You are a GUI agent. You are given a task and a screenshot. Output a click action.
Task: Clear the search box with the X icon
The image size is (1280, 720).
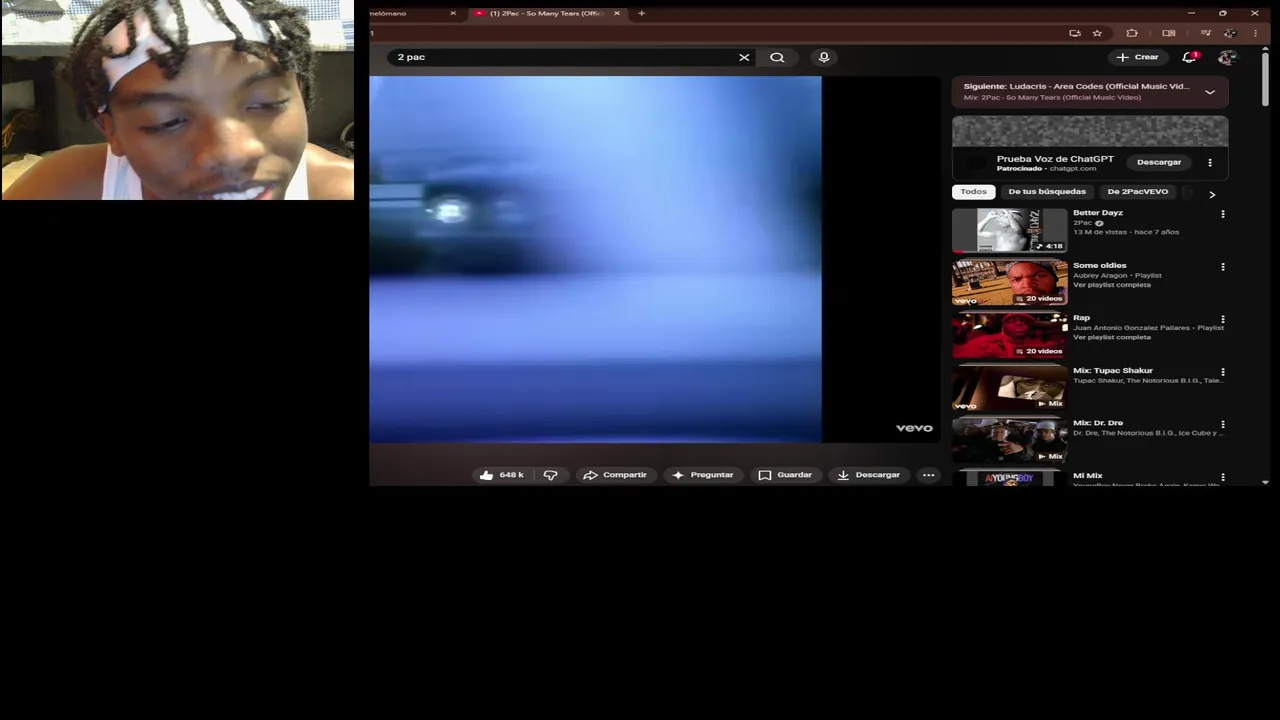click(x=744, y=57)
